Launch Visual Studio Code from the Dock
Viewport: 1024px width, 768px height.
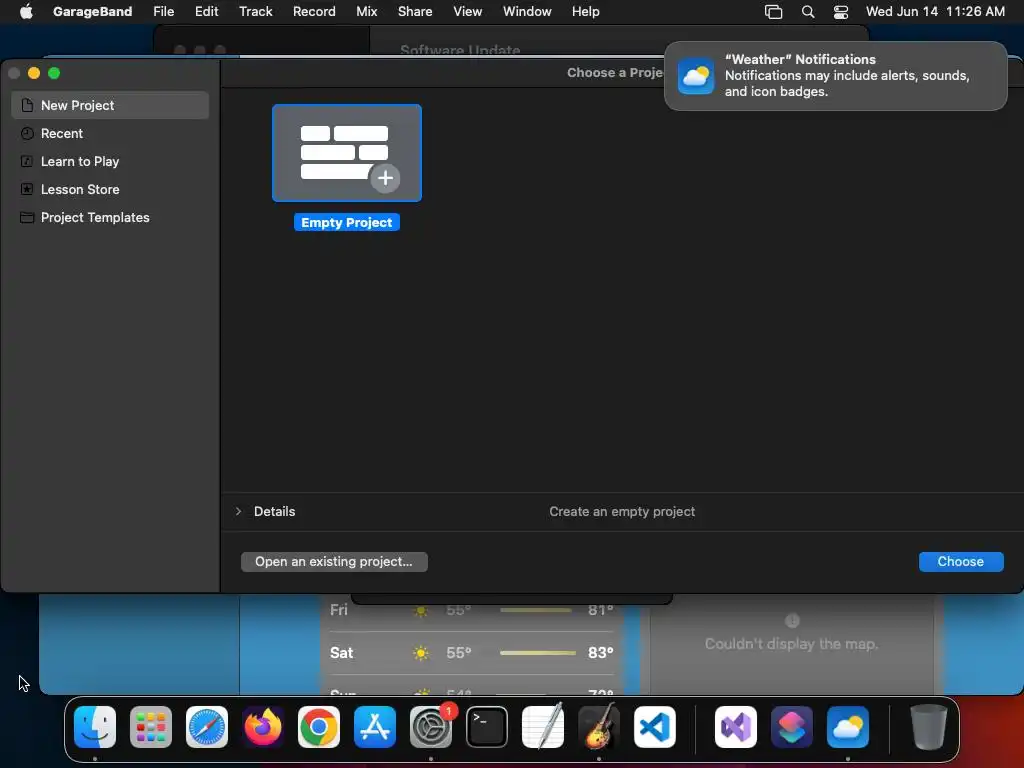click(654, 727)
